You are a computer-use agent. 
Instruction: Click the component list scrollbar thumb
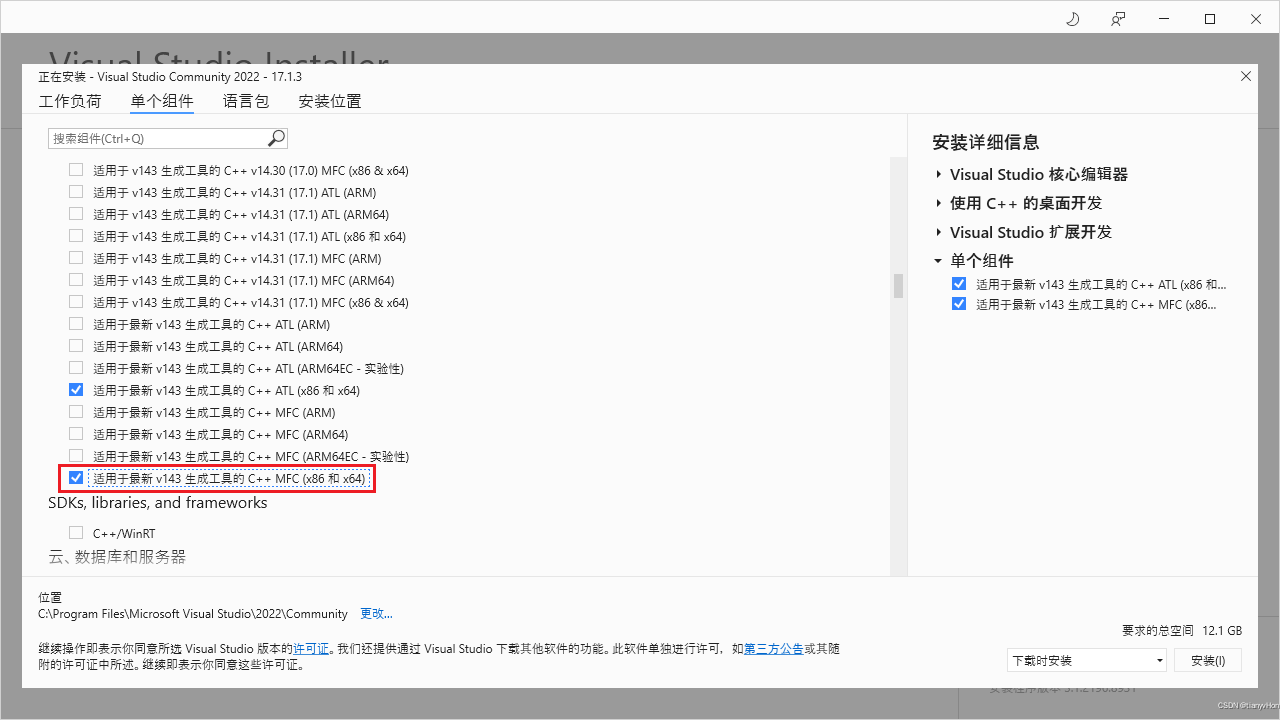click(898, 286)
